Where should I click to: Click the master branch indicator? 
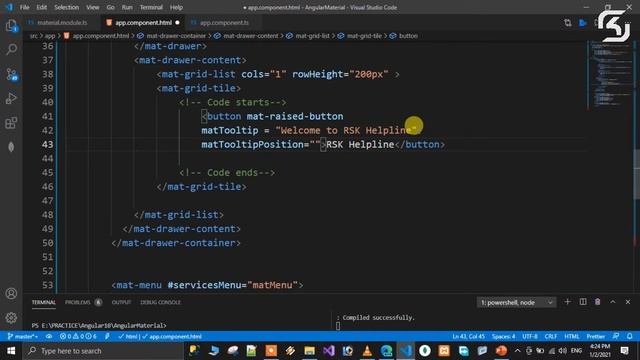[x=23, y=336]
